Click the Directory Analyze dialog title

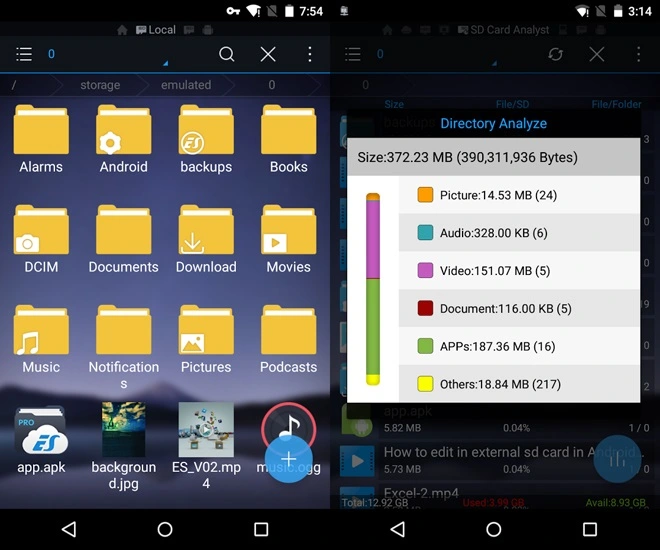point(493,123)
